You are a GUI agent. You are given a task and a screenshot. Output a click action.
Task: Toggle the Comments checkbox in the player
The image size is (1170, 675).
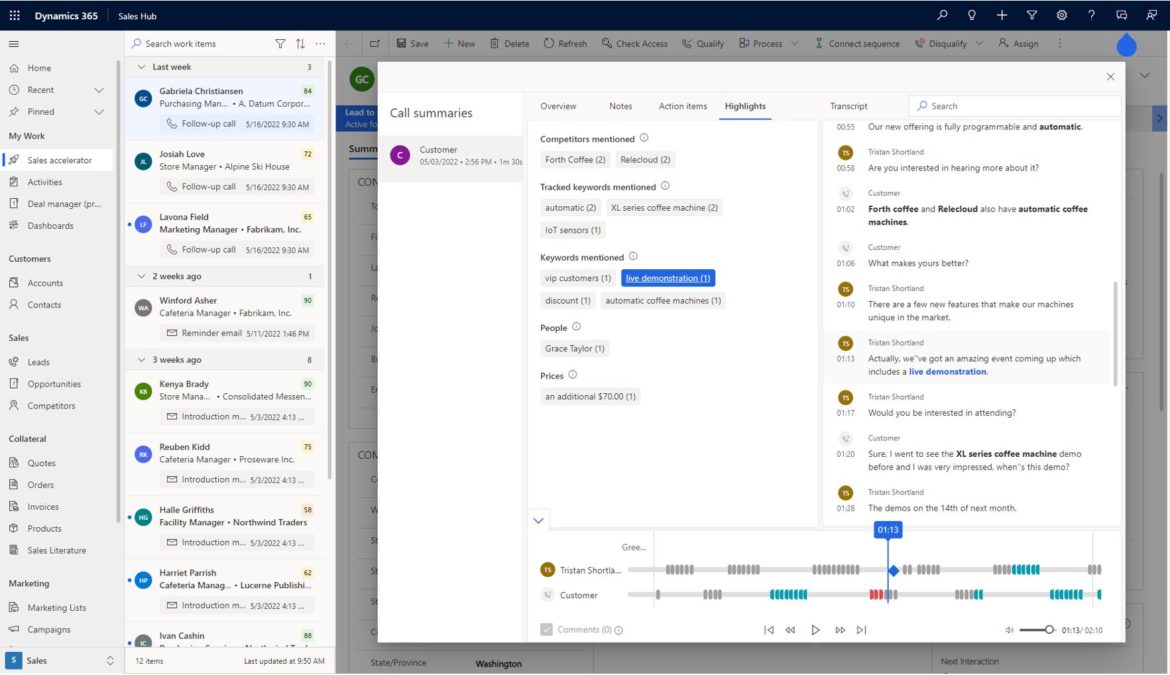click(545, 629)
